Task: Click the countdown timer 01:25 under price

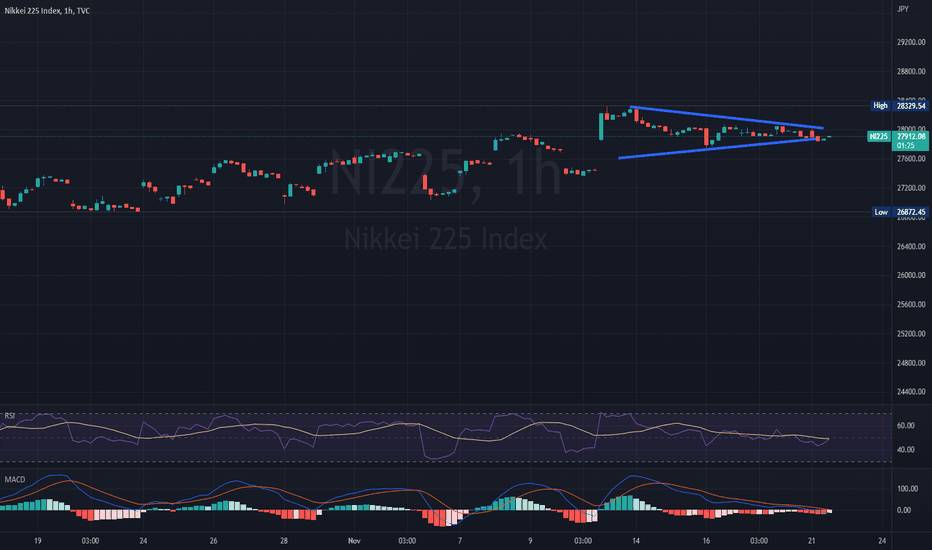Action: [x=905, y=145]
